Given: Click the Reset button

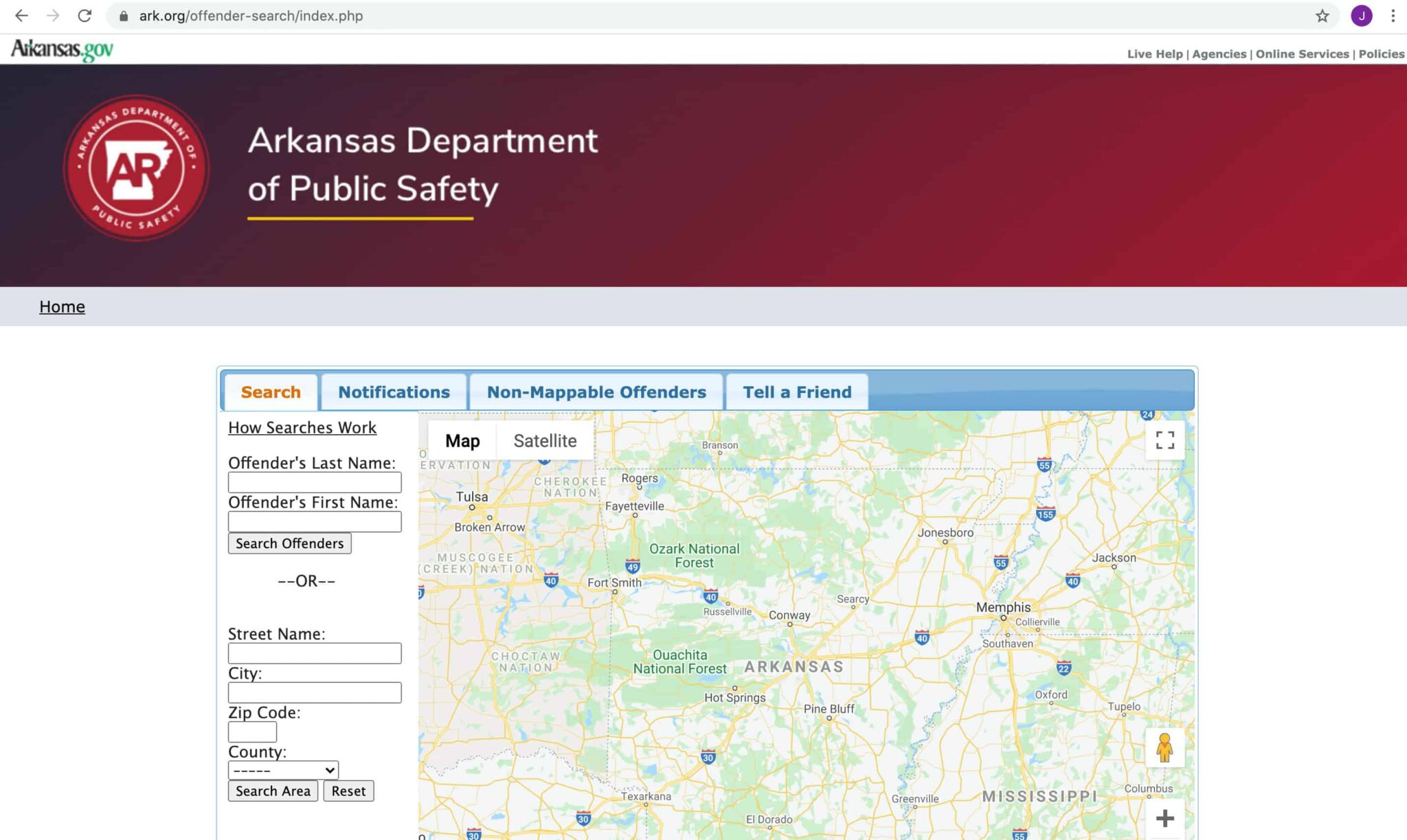Looking at the screenshot, I should 348,791.
